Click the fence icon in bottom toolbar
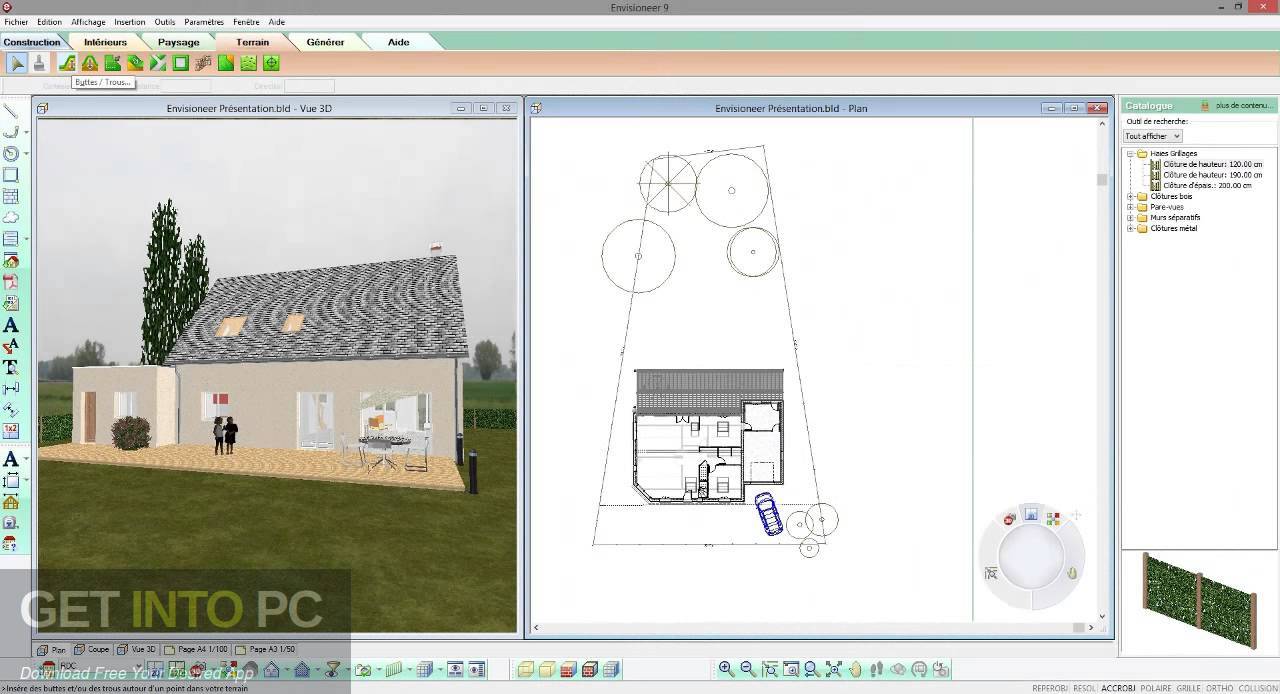This screenshot has height=694, width=1280. coord(394,669)
